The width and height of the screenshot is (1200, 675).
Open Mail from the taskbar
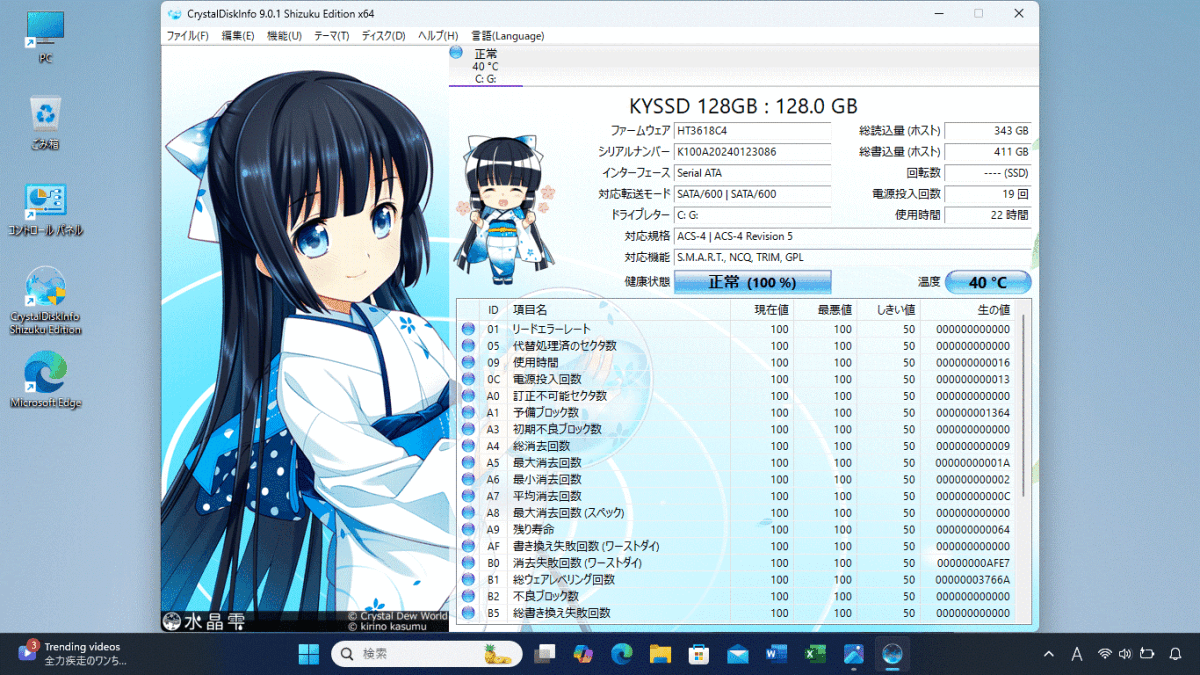pyautogui.click(x=738, y=654)
